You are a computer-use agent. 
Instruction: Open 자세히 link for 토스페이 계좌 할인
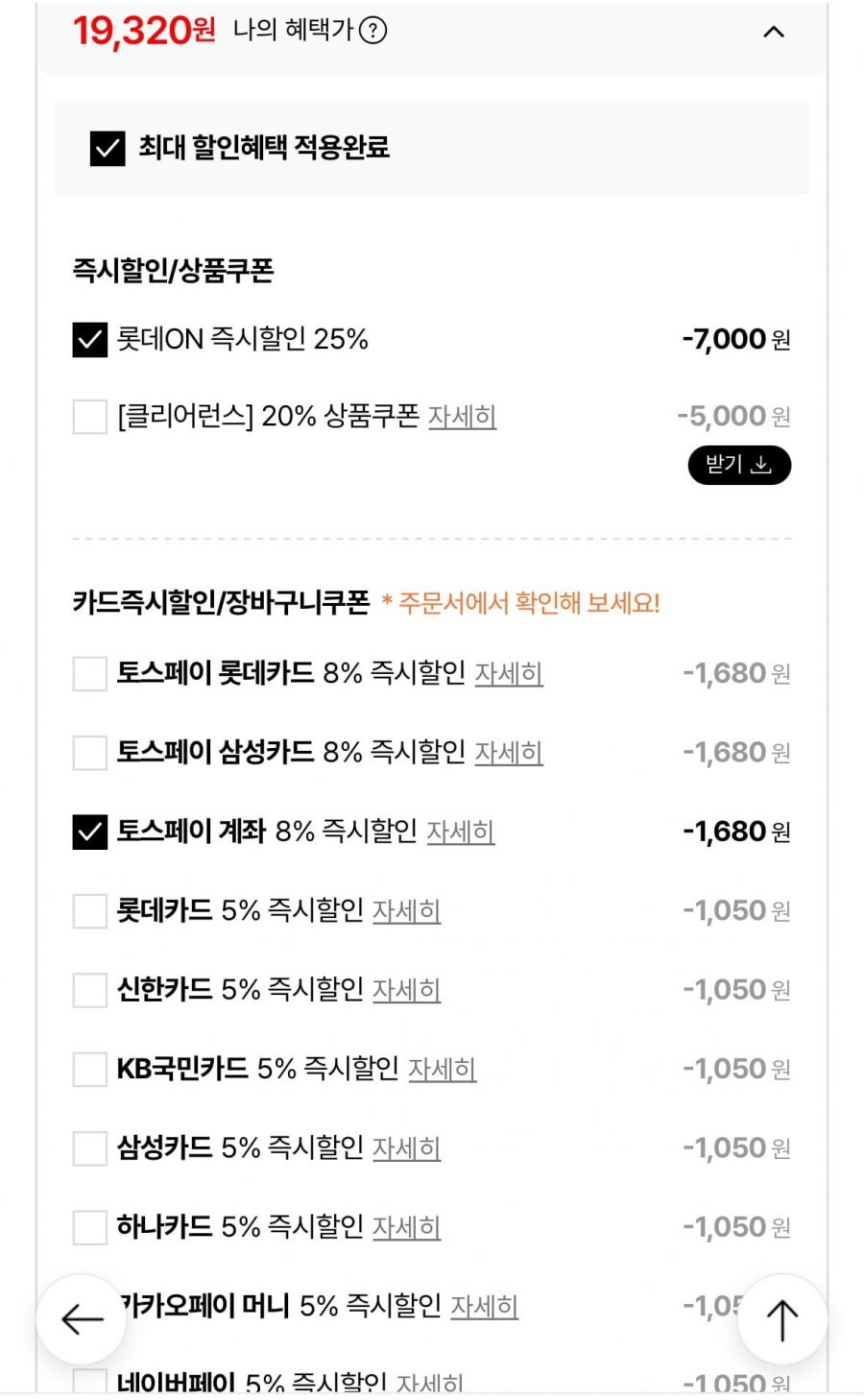click(460, 832)
